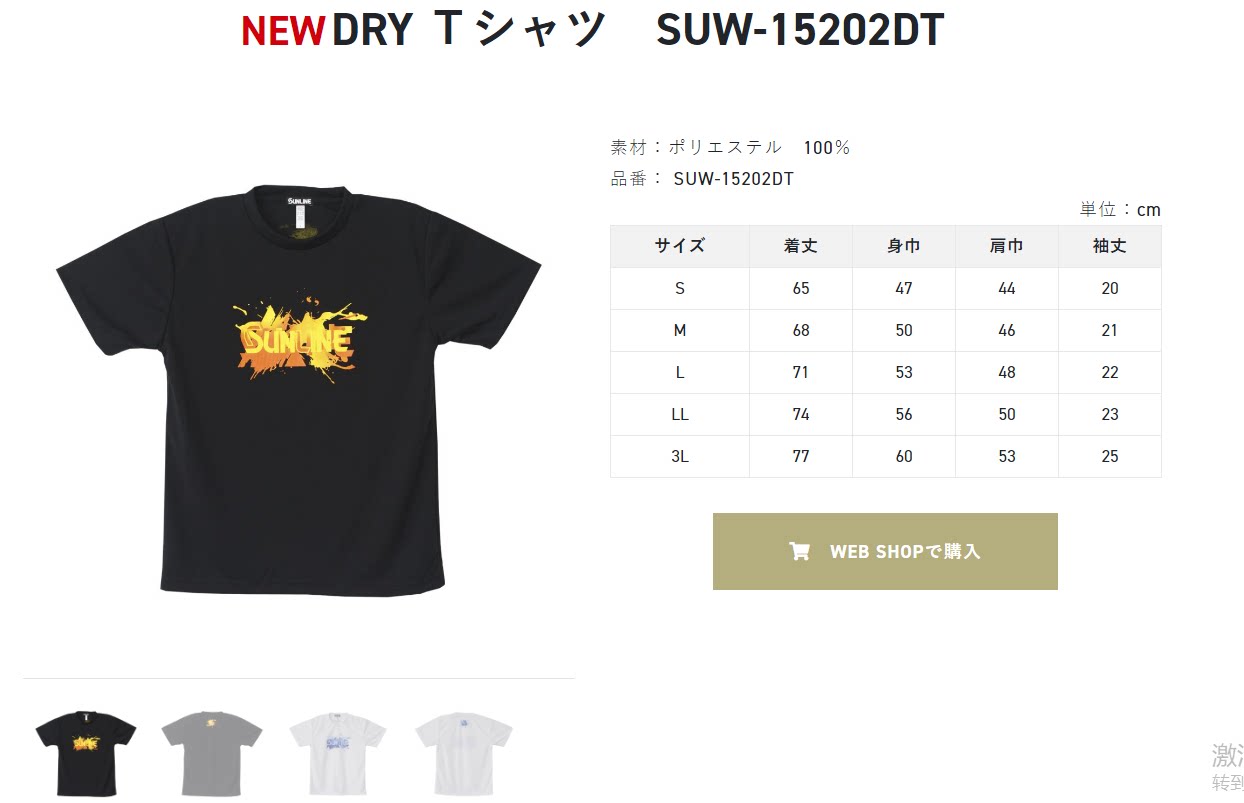Click the shopping cart icon on the buy button
Image resolution: width=1244 pixels, height=803 pixels.
coord(799,551)
